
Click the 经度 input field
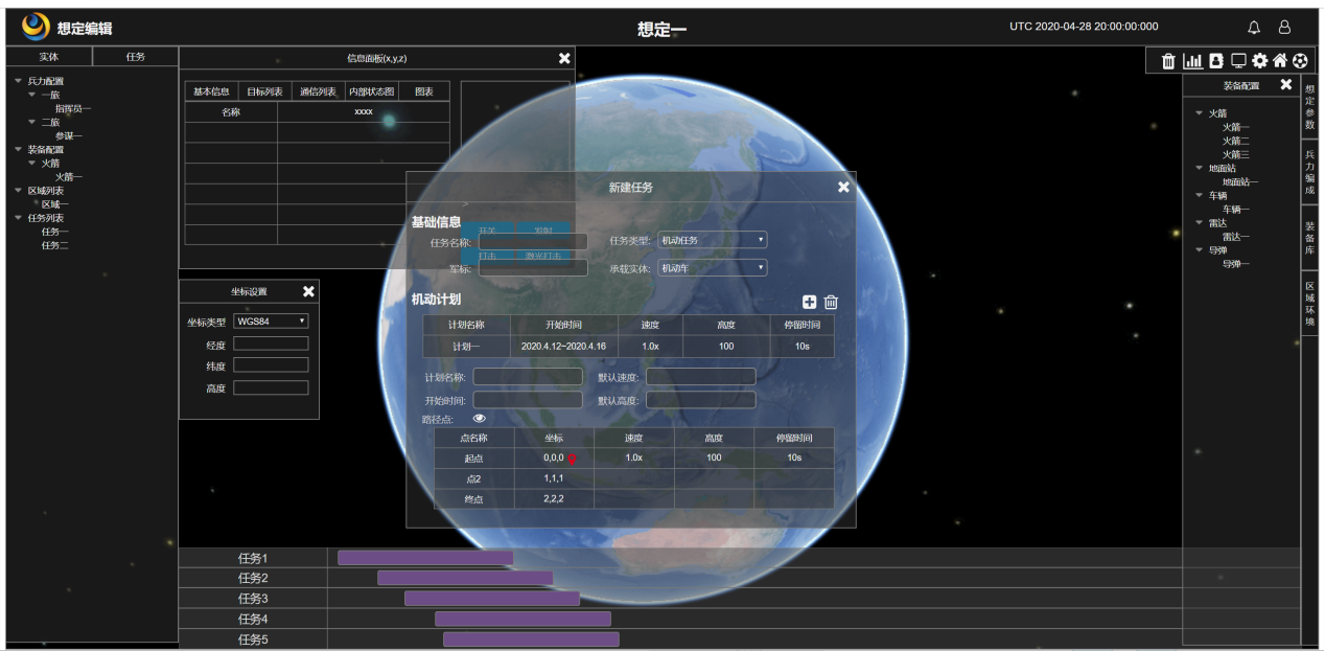271,344
